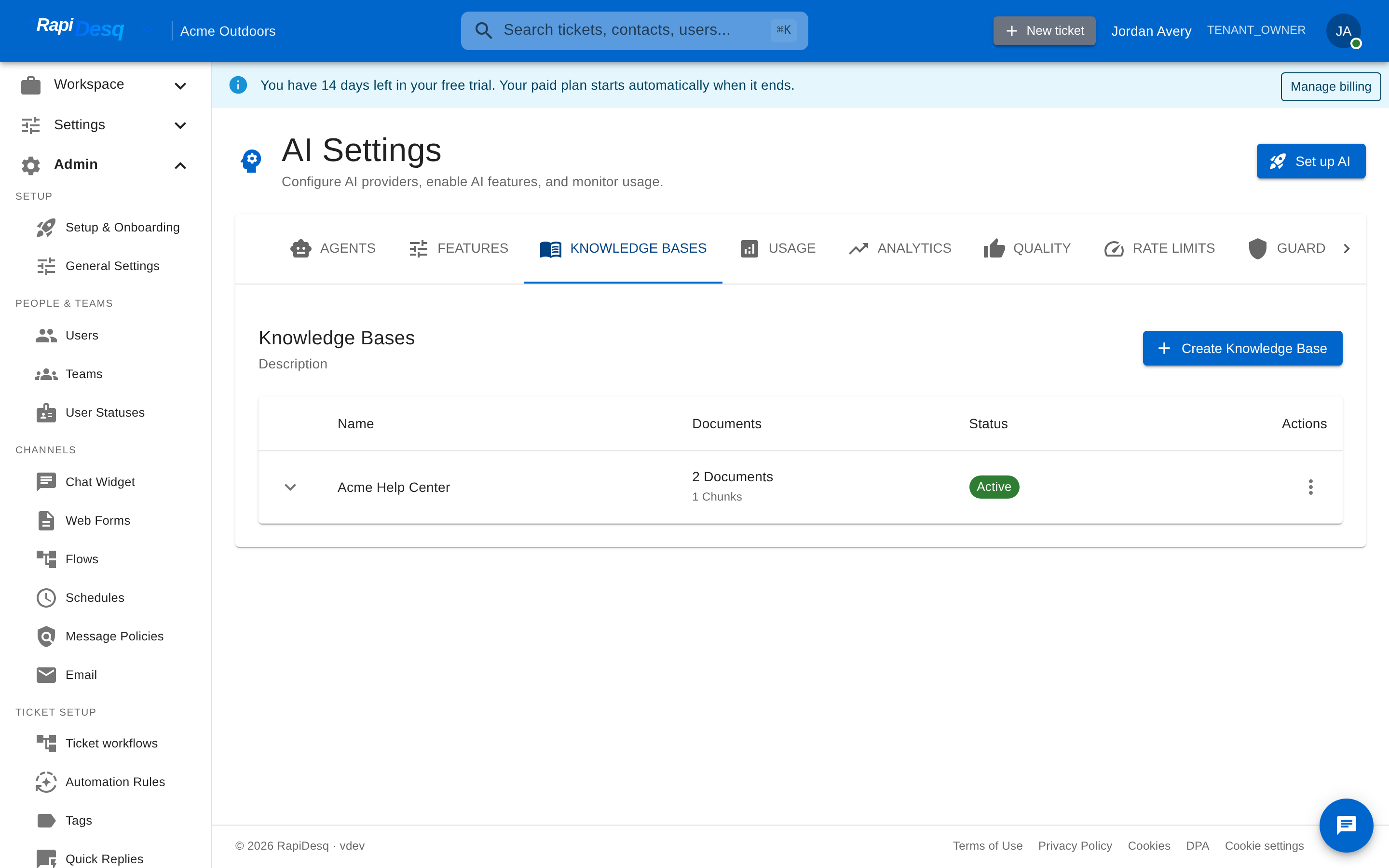The width and height of the screenshot is (1389, 868).
Task: Open Tags in sidebar
Action: click(x=106, y=820)
